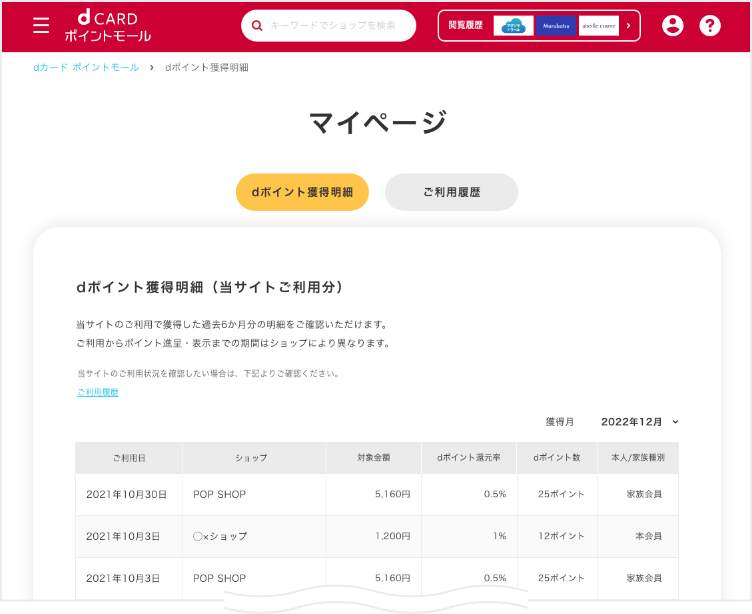Open the hamburger menu
Screen dimensions: 752x614
[x=41, y=26]
